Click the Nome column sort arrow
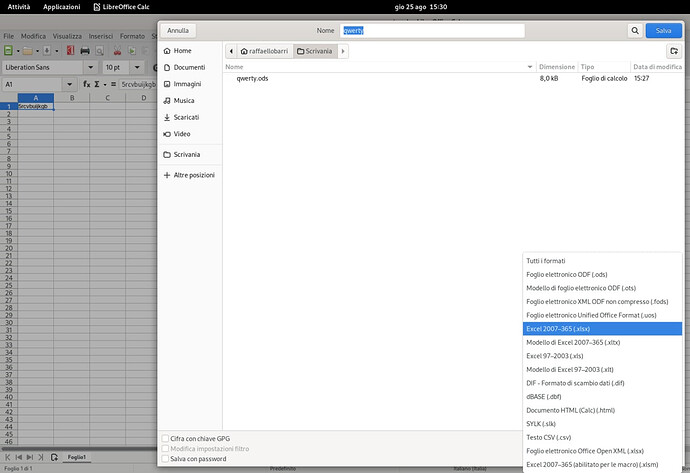The width and height of the screenshot is (690, 473). [530, 67]
